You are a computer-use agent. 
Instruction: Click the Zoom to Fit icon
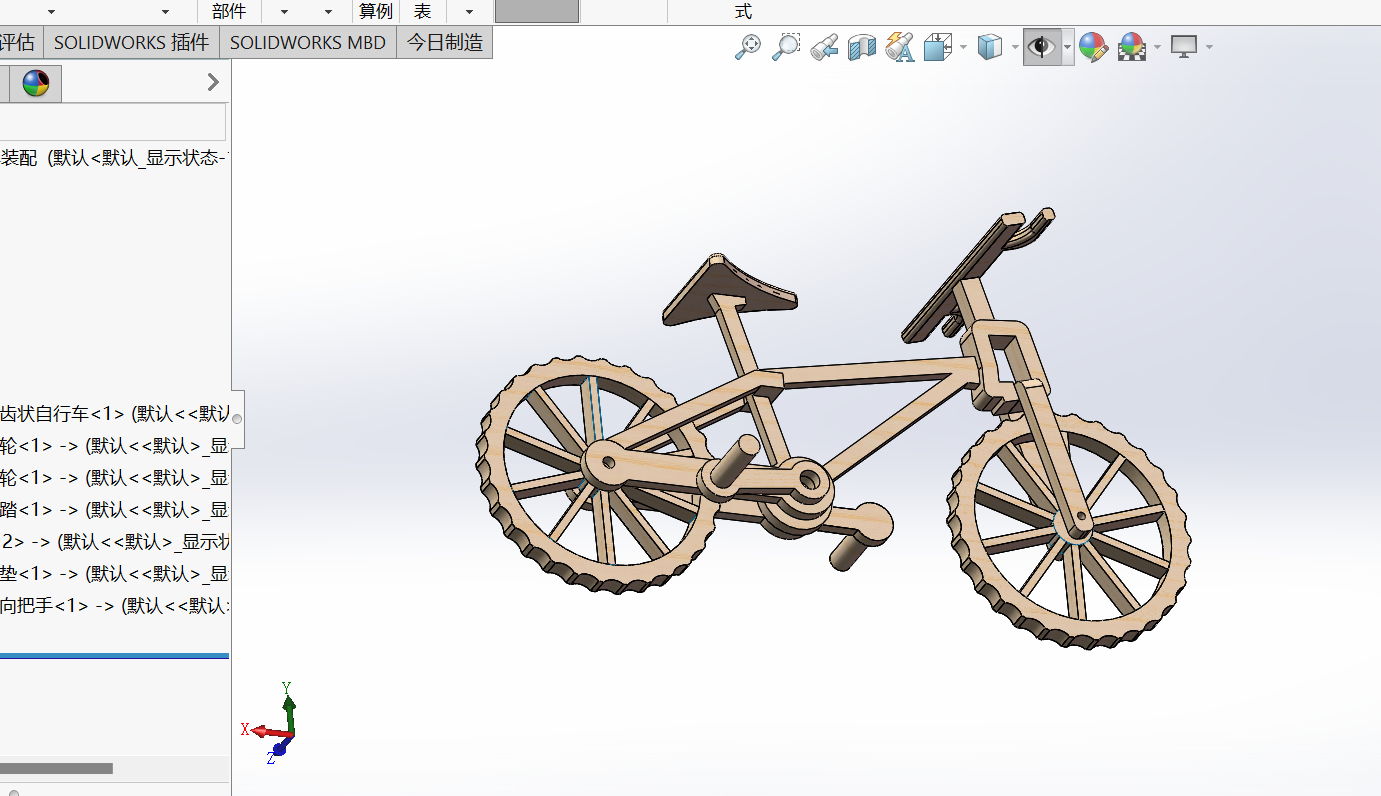(x=747, y=47)
